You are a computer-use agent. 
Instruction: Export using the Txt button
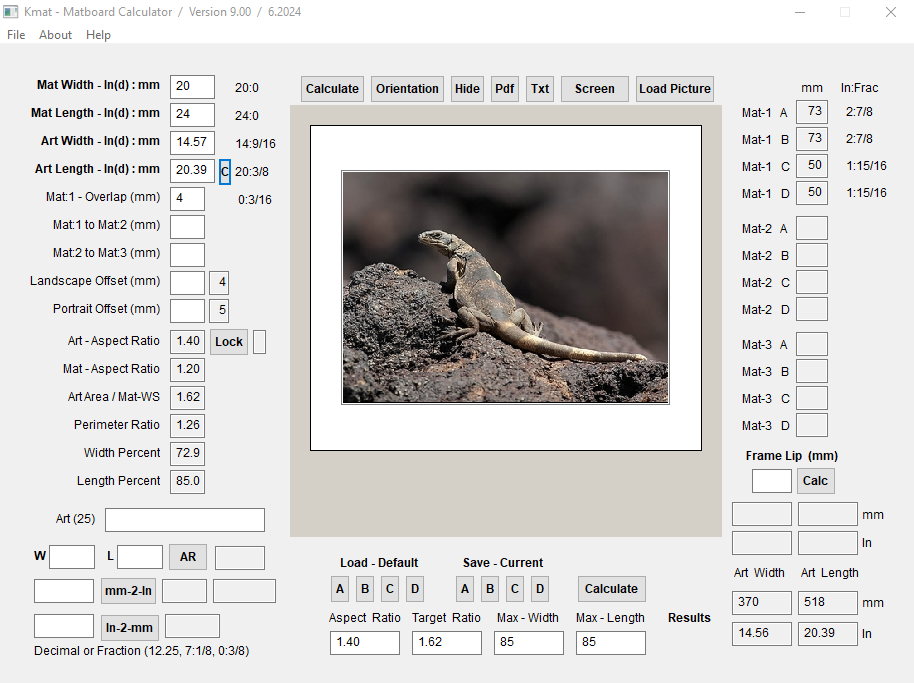pyautogui.click(x=540, y=89)
